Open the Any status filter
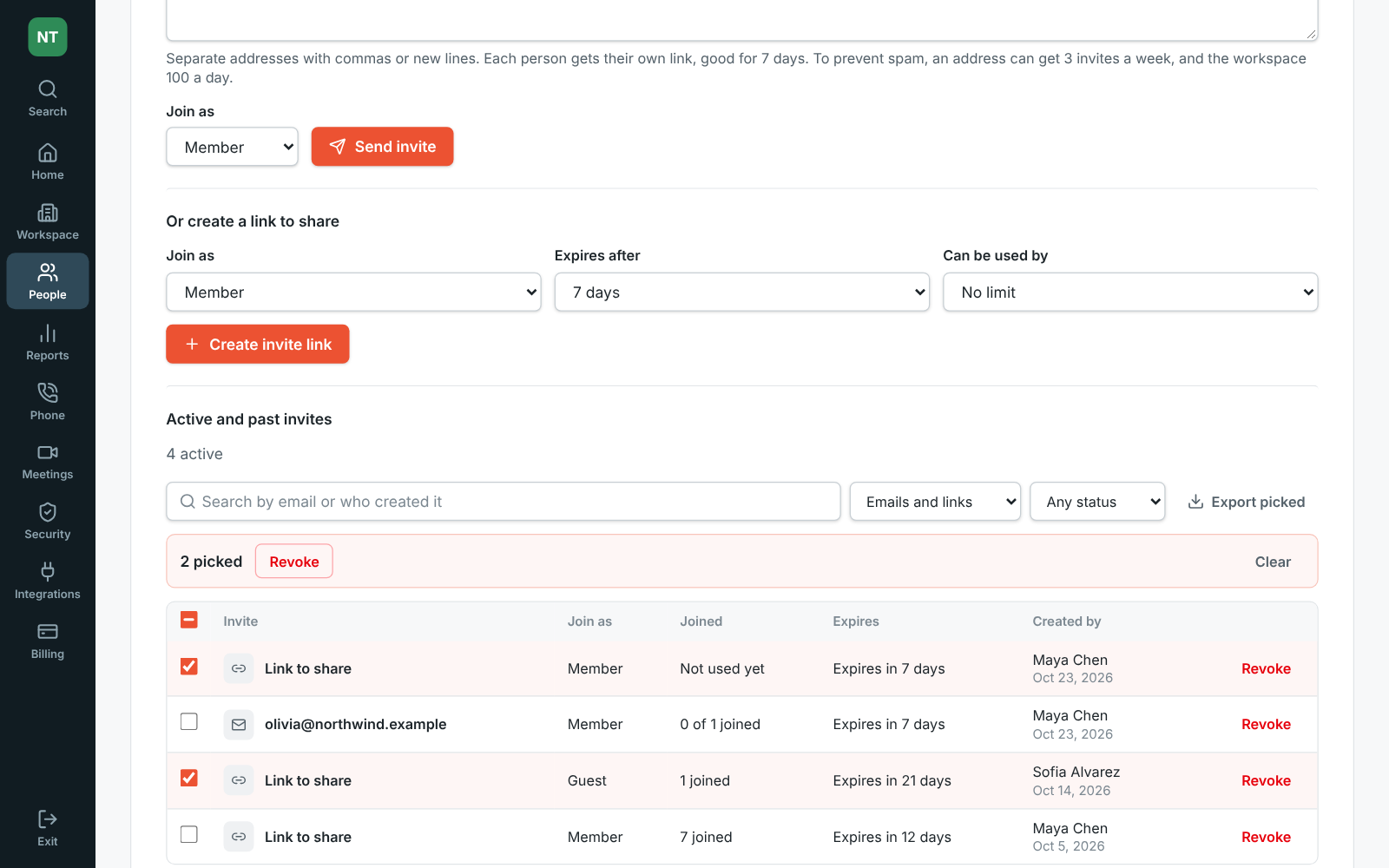This screenshot has width=1389, height=868. (1097, 502)
